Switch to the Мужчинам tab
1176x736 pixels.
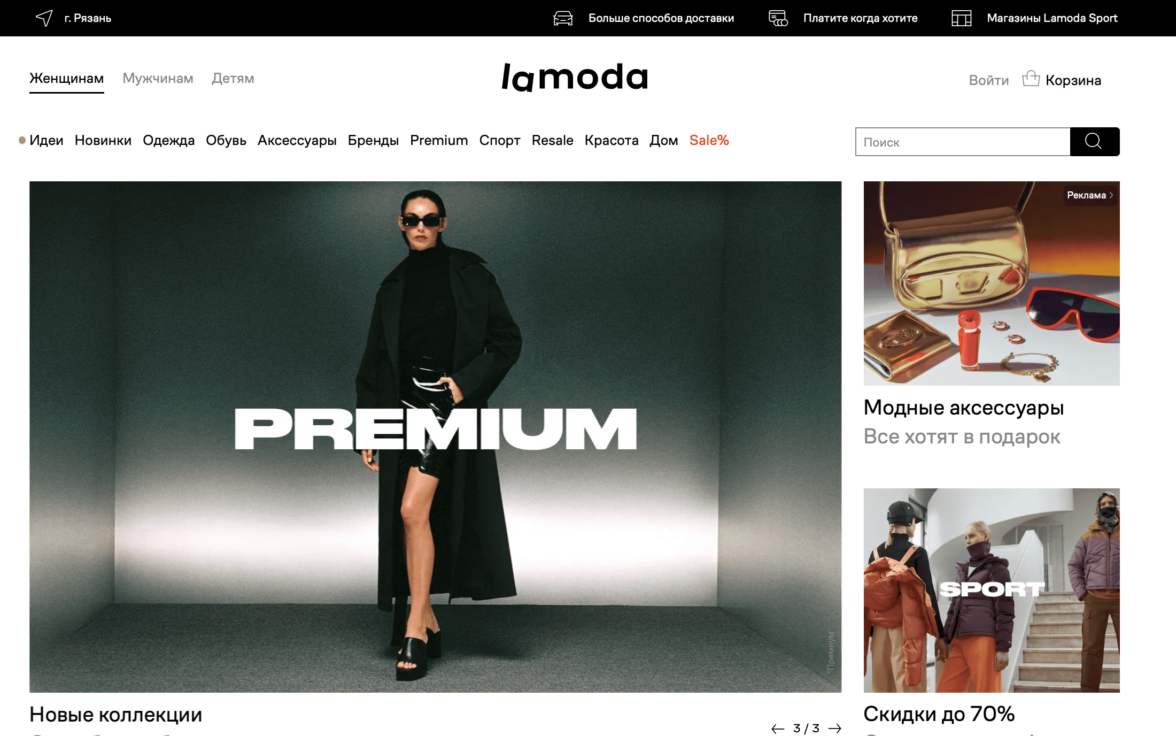click(x=158, y=78)
